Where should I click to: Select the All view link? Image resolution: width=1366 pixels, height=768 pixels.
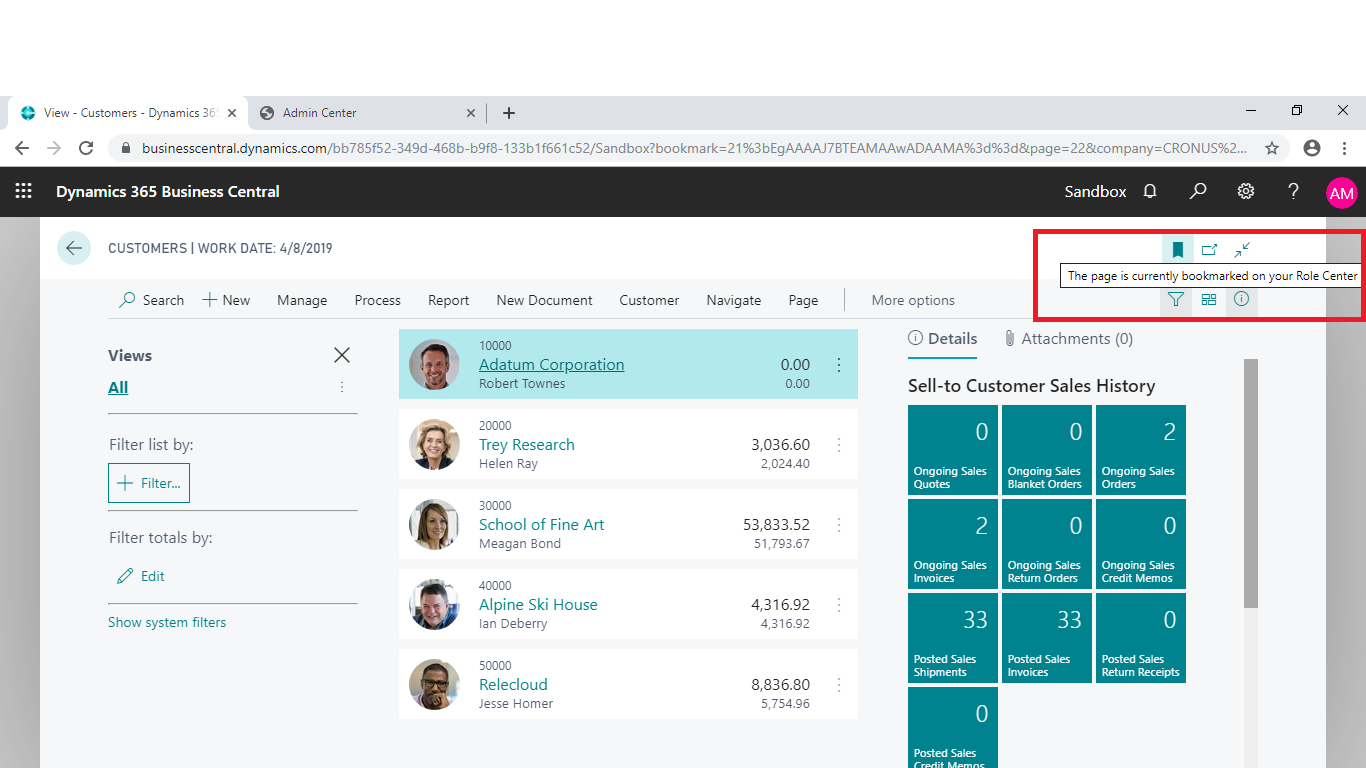click(118, 387)
